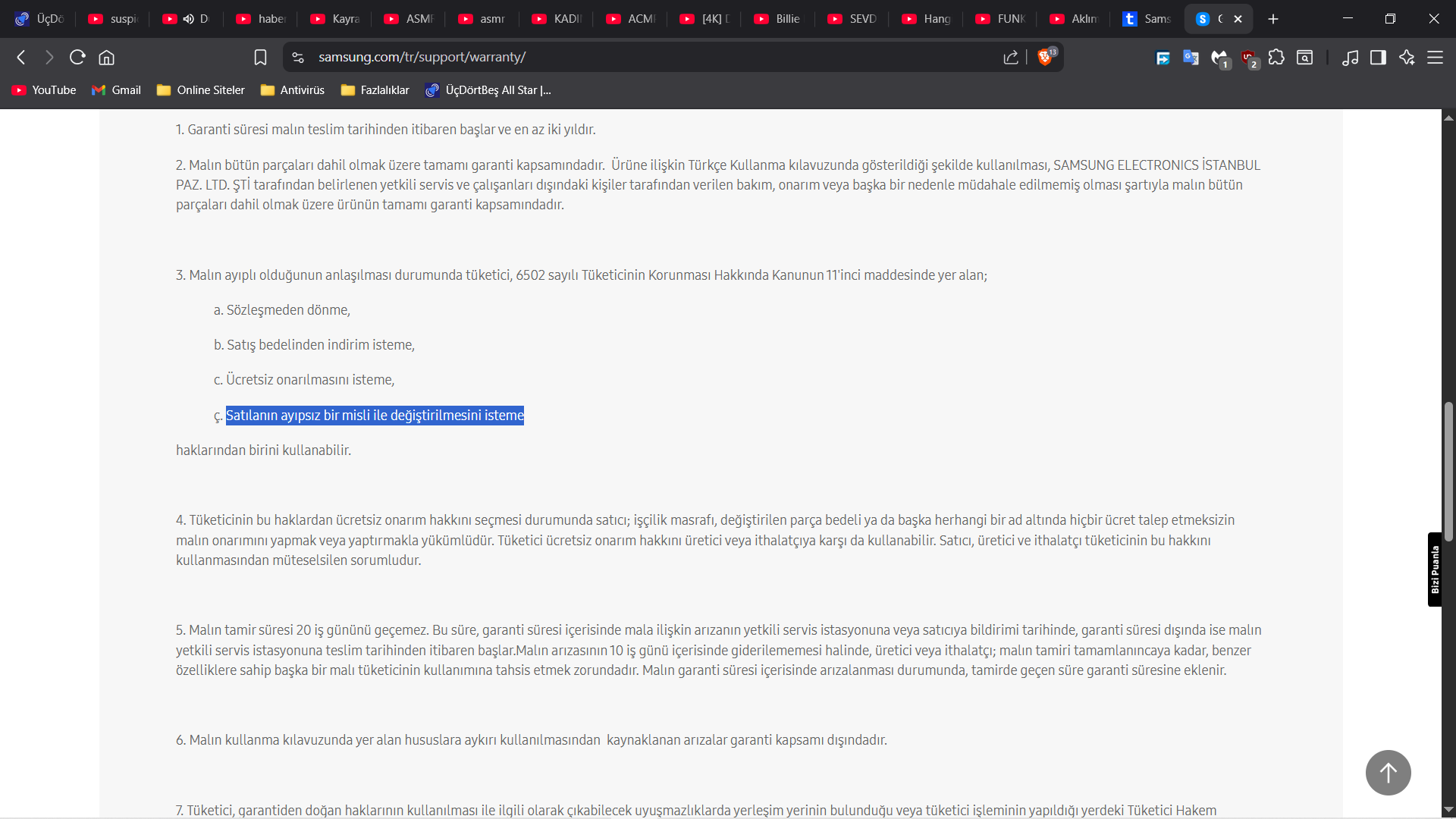Open the blue arrow download extension

[1163, 58]
